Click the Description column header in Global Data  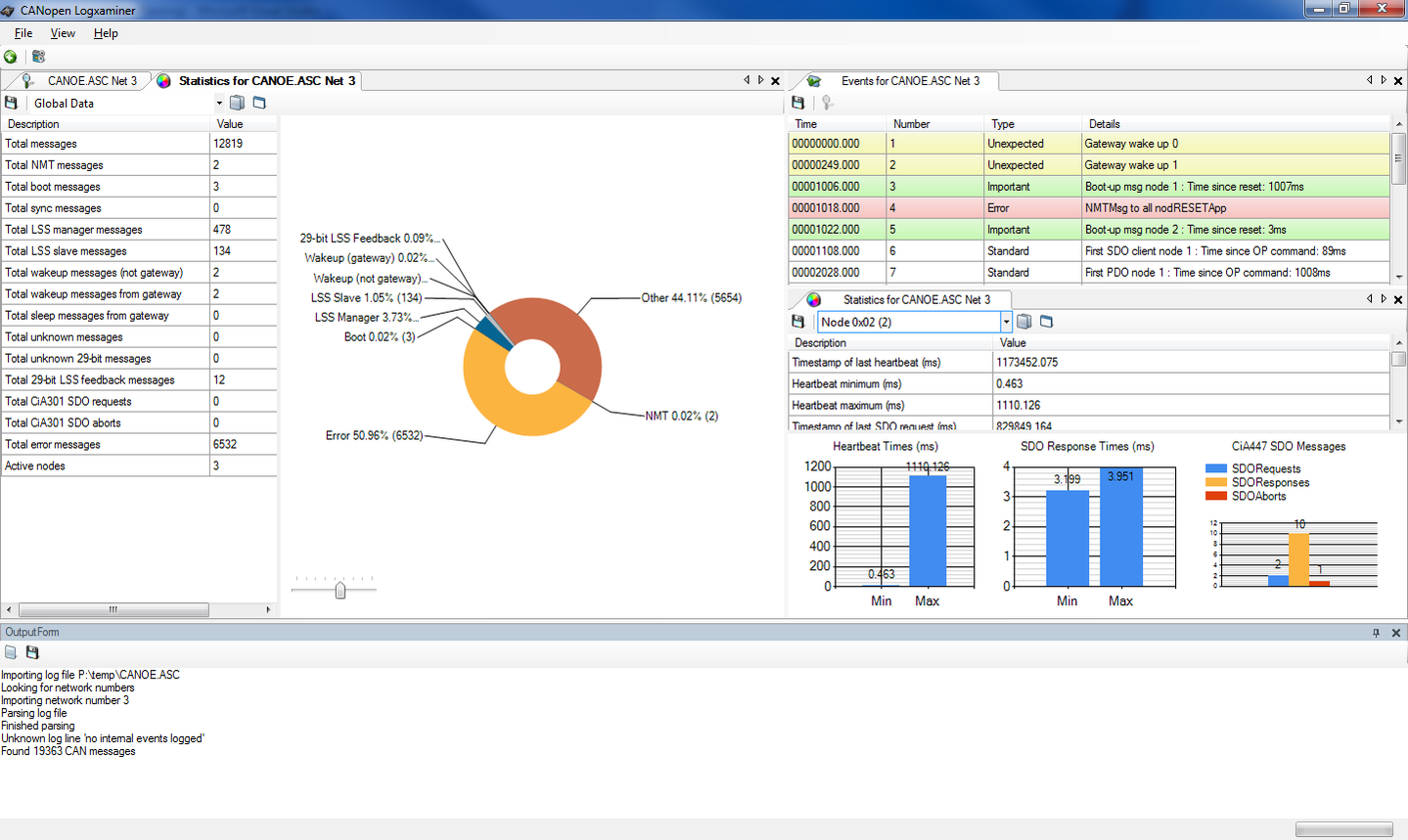point(34,124)
